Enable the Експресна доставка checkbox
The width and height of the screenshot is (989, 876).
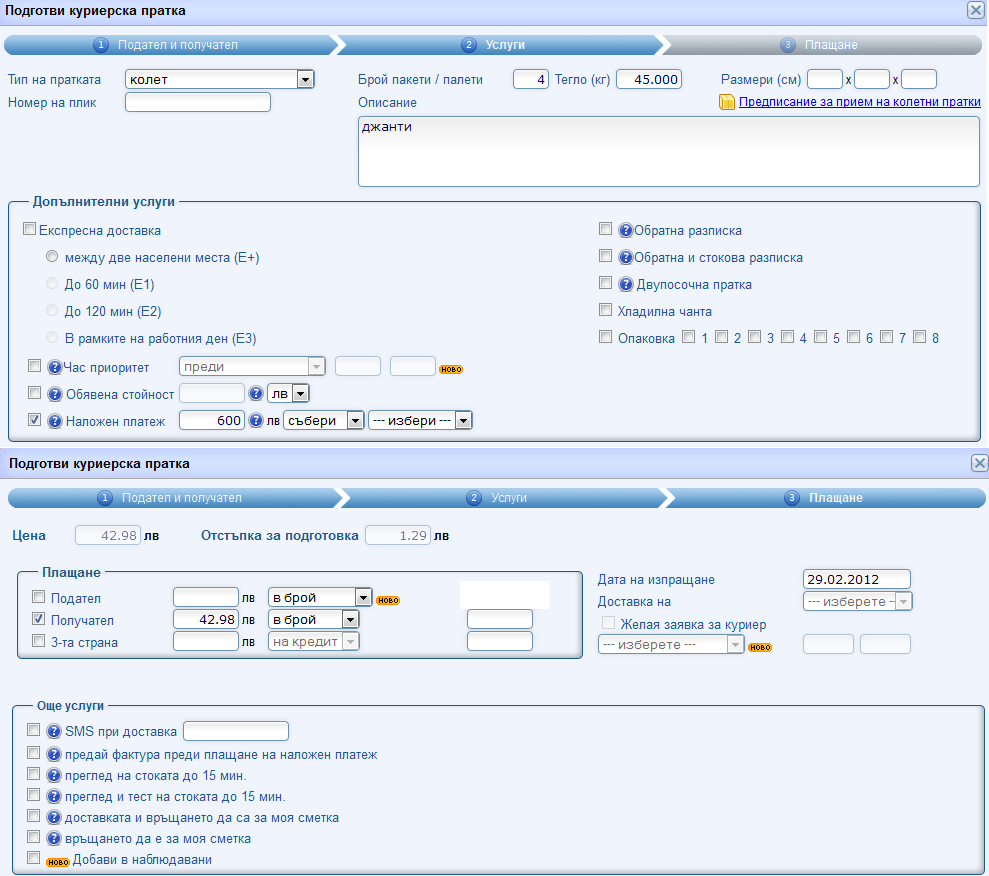click(x=29, y=230)
